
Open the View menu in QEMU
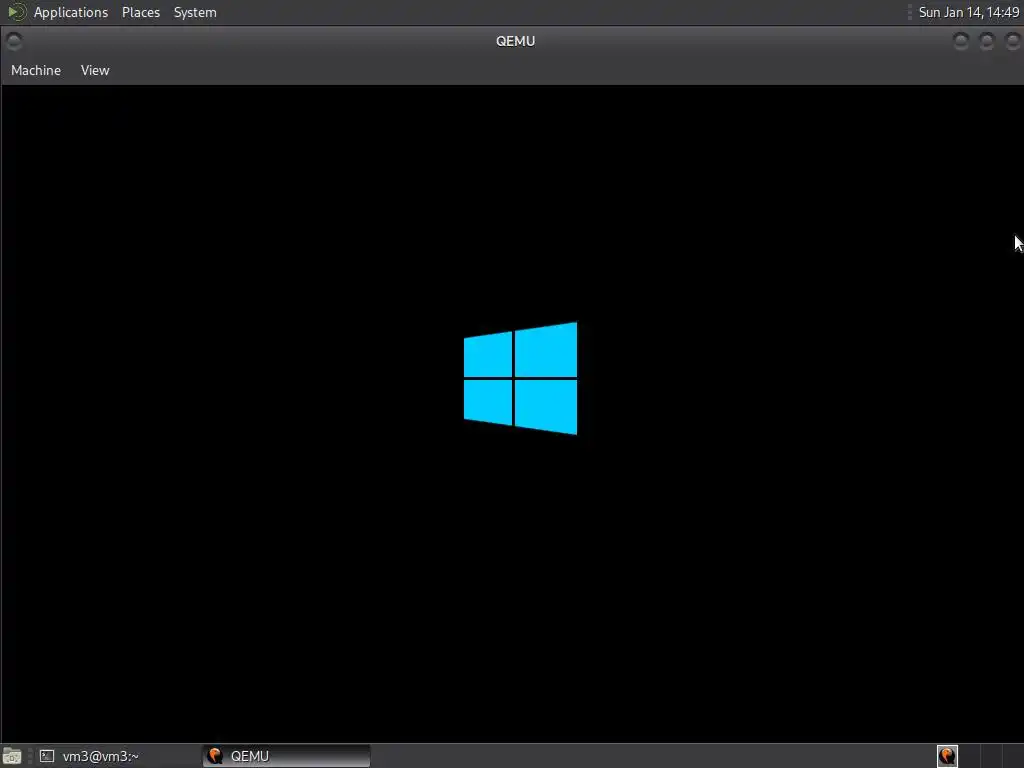click(x=95, y=71)
